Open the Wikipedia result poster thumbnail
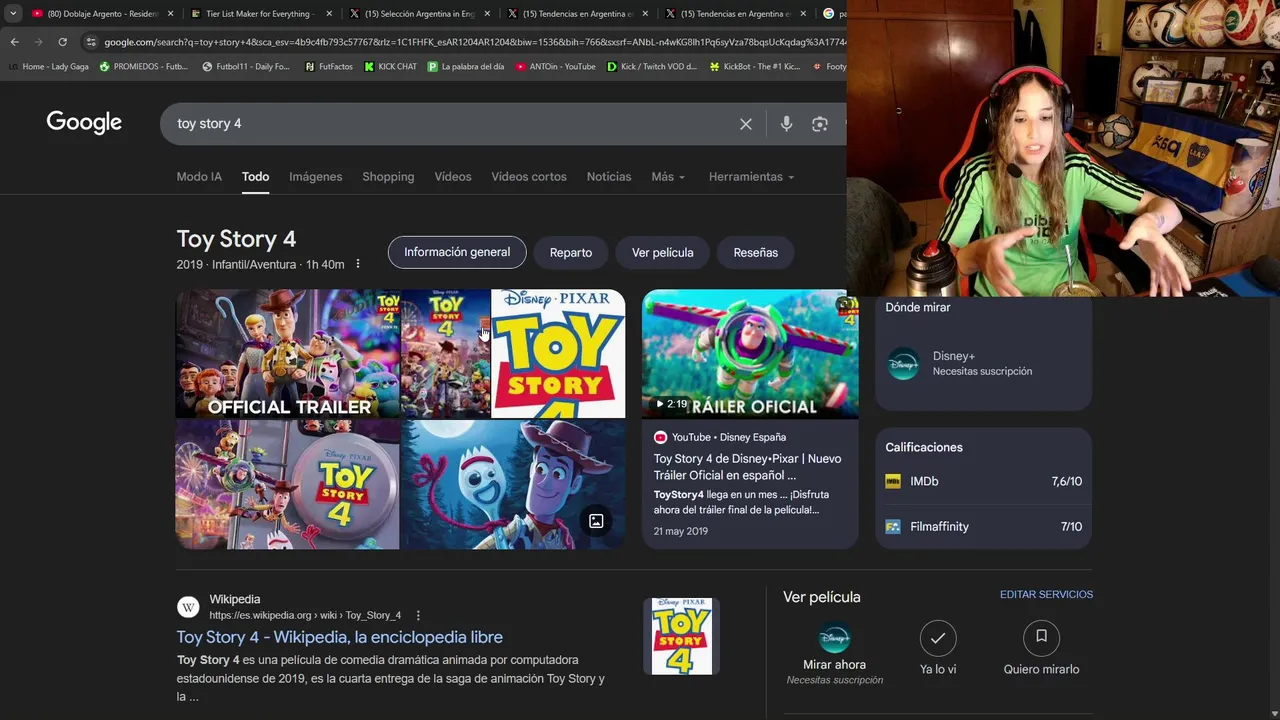Image resolution: width=1280 pixels, height=720 pixels. [x=682, y=636]
